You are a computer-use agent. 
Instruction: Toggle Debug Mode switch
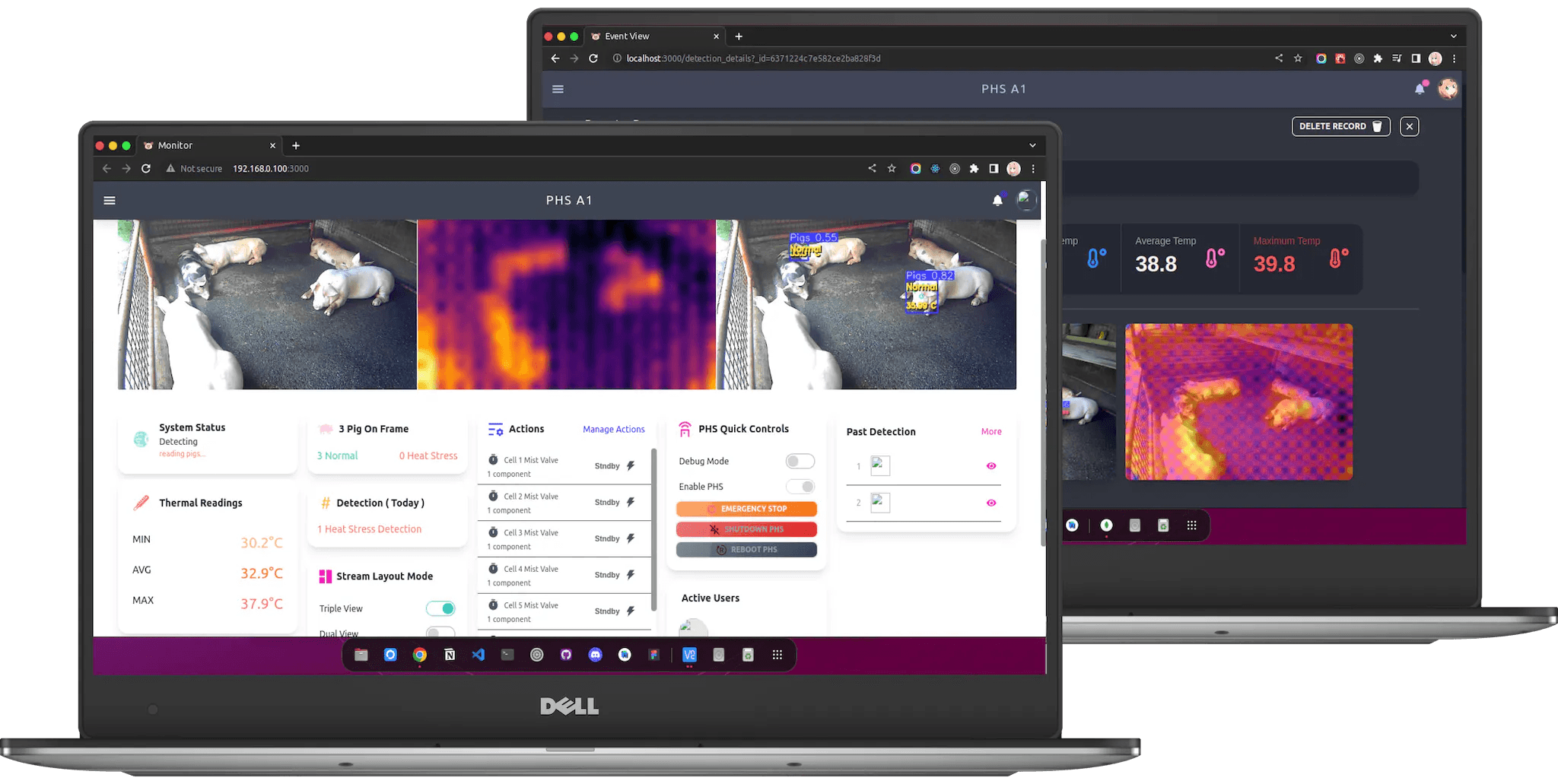[800, 461]
